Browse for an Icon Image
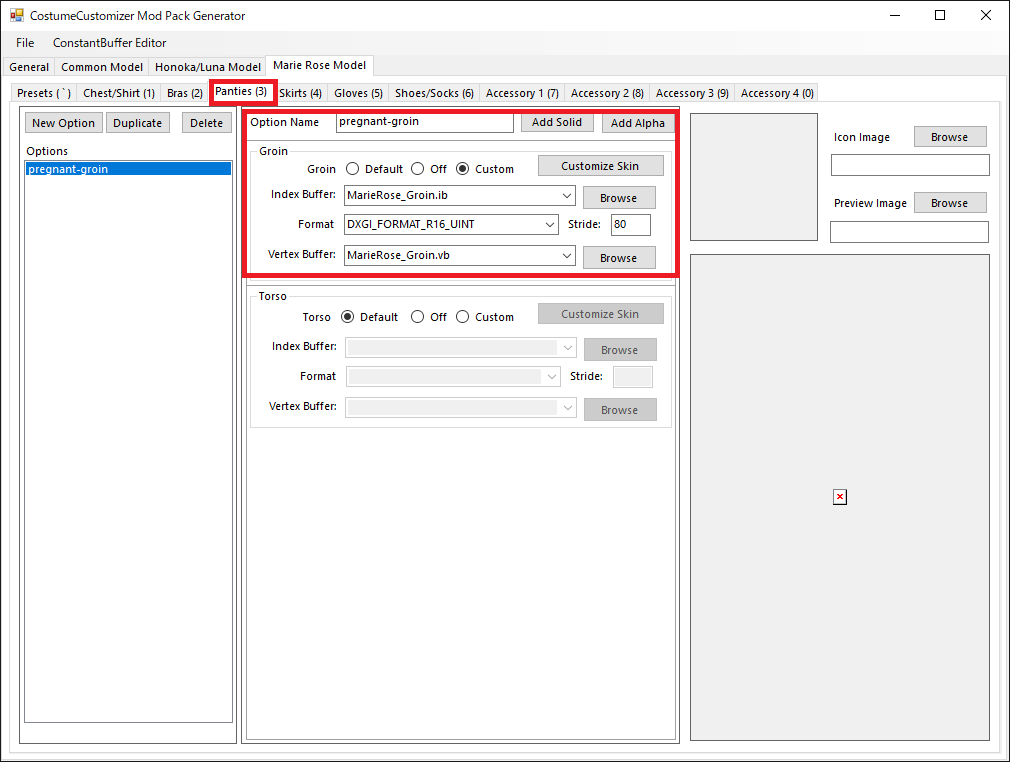Viewport: 1010px width, 762px height. pos(949,137)
